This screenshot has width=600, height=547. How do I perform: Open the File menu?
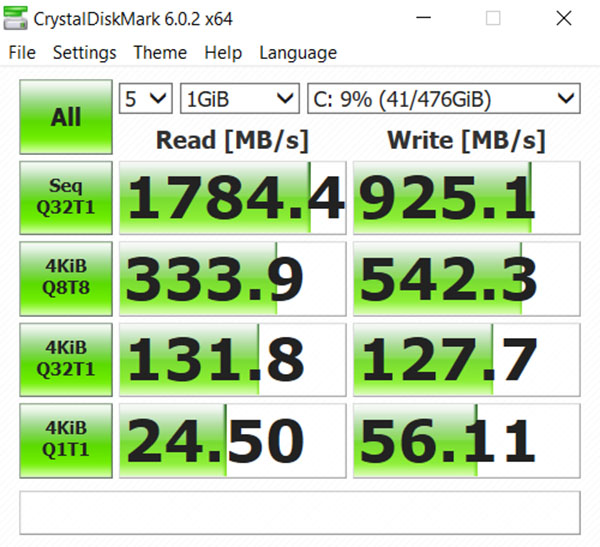pos(22,52)
